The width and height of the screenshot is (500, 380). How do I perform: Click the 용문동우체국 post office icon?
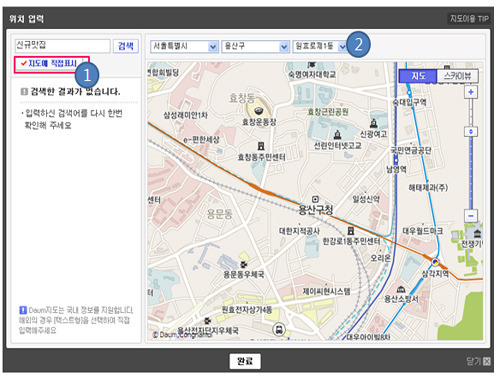point(244,264)
